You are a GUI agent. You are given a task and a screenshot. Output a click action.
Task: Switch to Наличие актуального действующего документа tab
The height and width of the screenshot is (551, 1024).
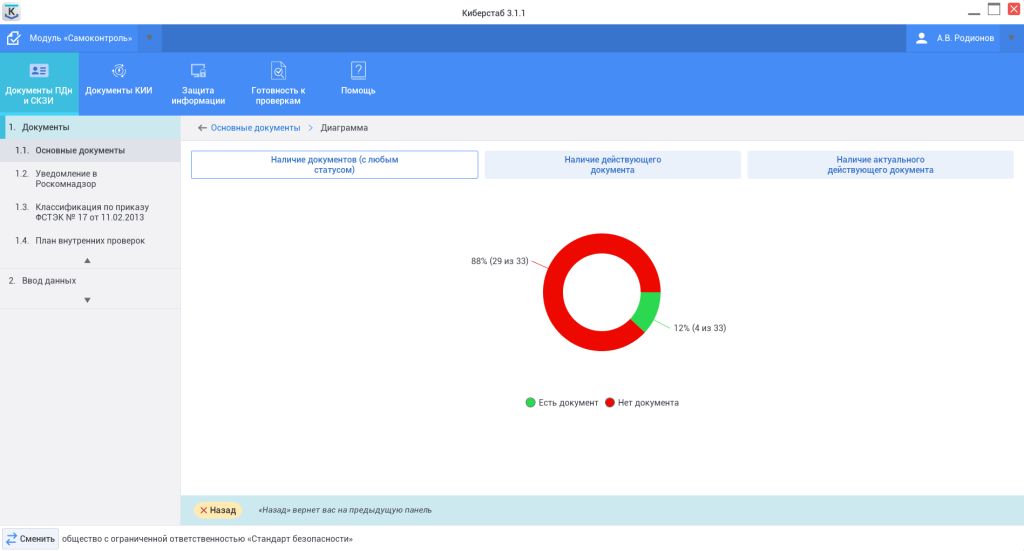[x=880, y=165]
